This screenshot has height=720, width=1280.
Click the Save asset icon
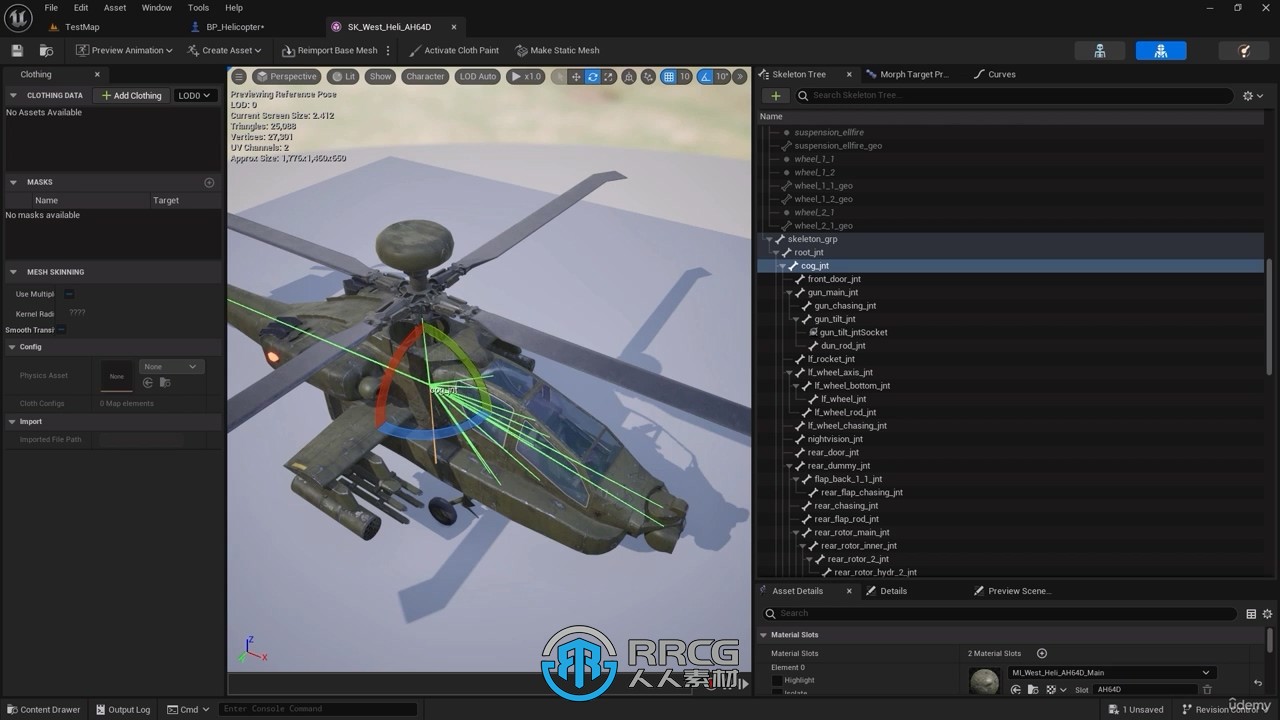(17, 50)
